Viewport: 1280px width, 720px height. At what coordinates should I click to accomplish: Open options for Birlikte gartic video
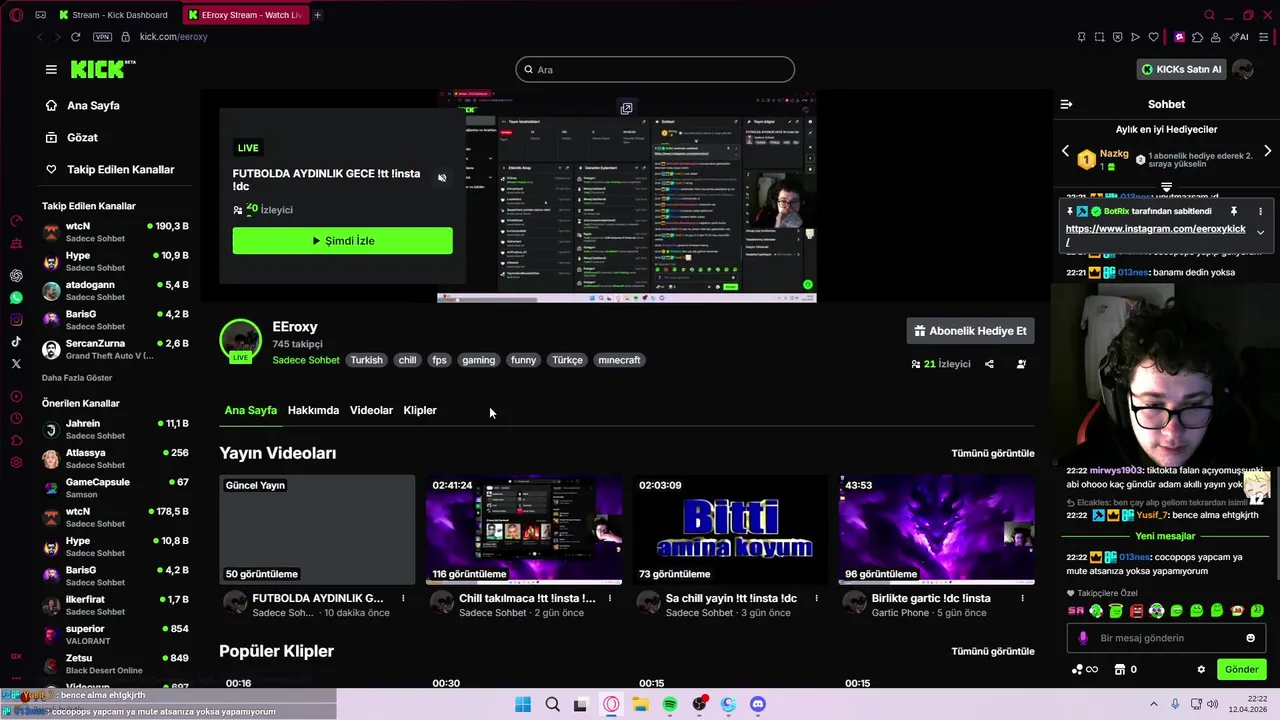(x=1022, y=598)
